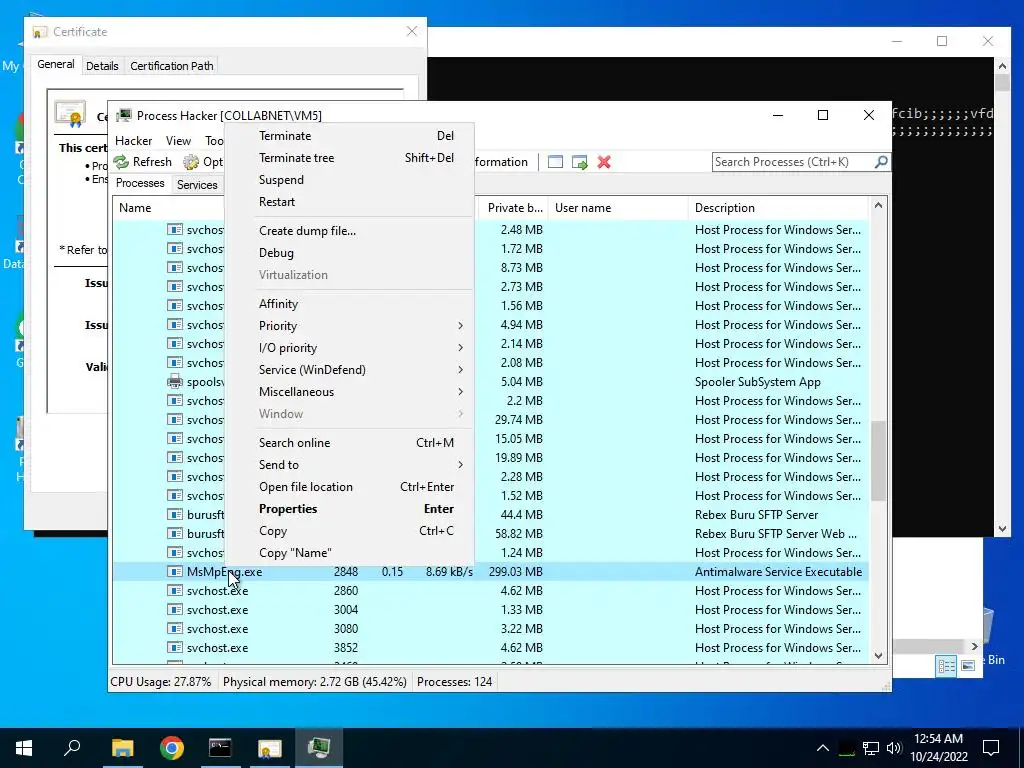This screenshot has height=768, width=1024.
Task: Open Google Chrome from taskbar
Action: click(x=172, y=748)
